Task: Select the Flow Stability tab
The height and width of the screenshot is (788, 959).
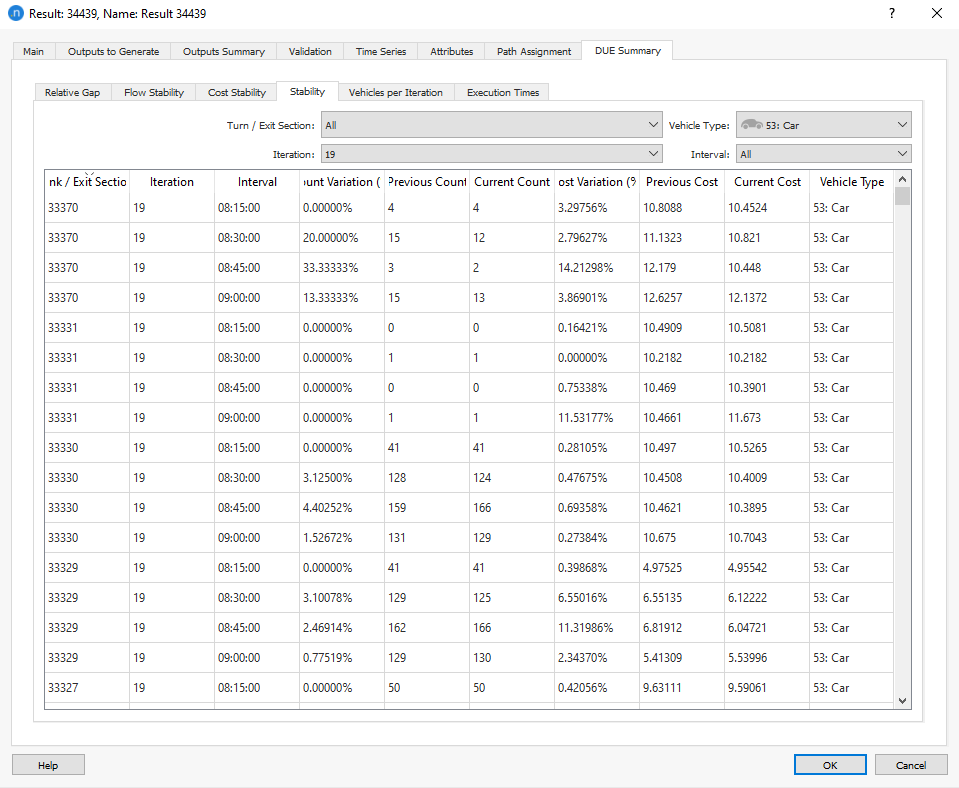Action: [152, 91]
